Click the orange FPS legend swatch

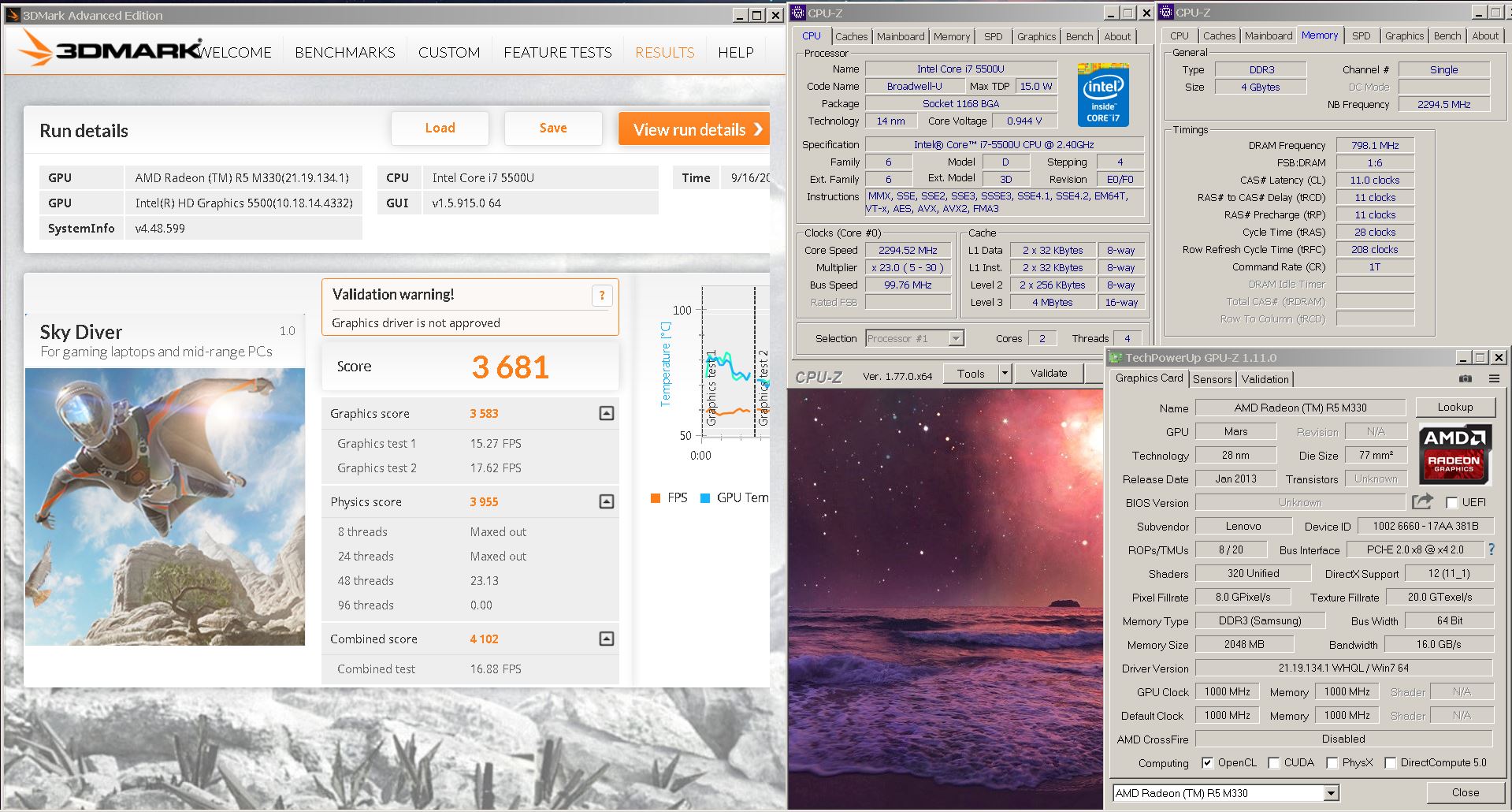(655, 498)
